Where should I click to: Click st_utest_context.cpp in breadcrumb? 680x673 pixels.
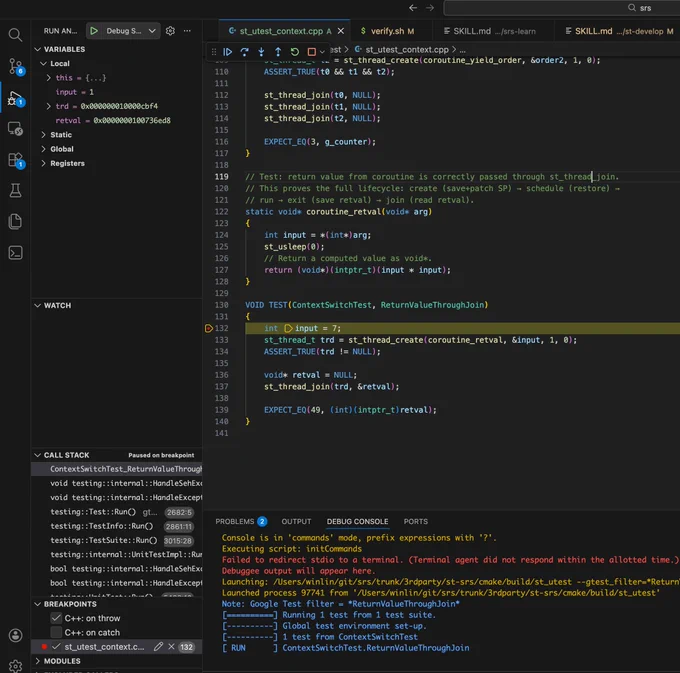[x=406, y=50]
